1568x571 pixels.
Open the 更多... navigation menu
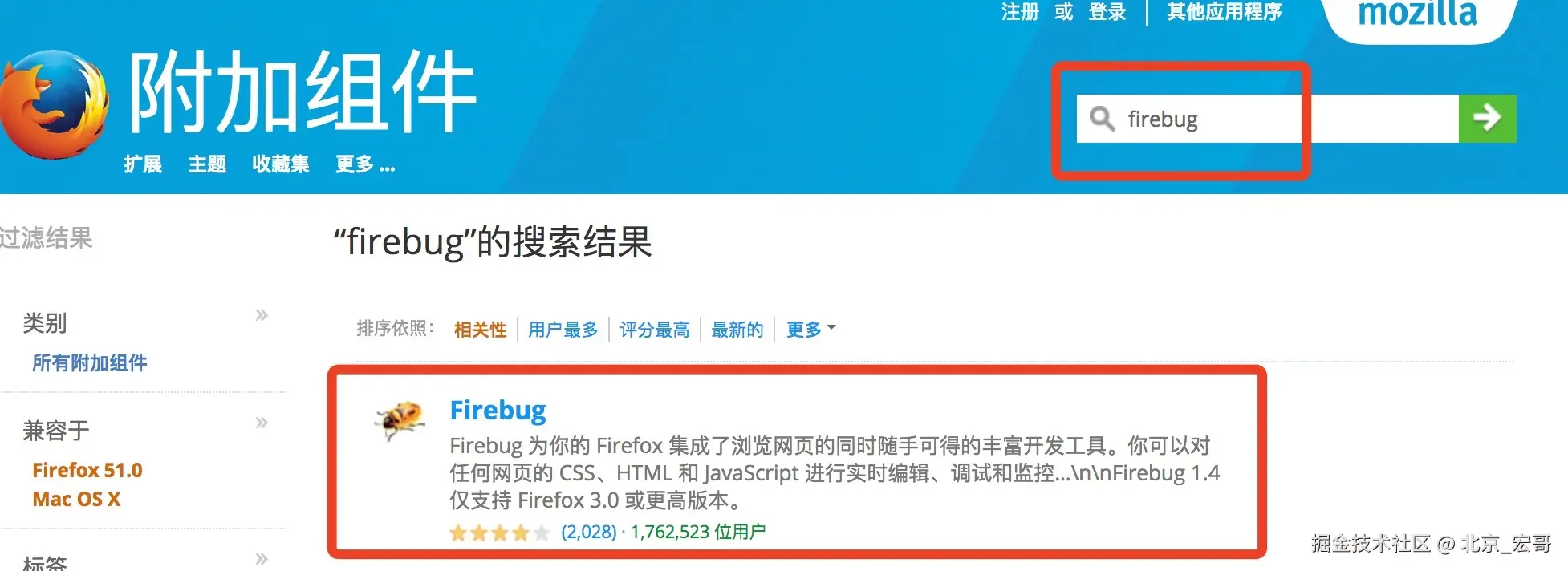pos(365,164)
